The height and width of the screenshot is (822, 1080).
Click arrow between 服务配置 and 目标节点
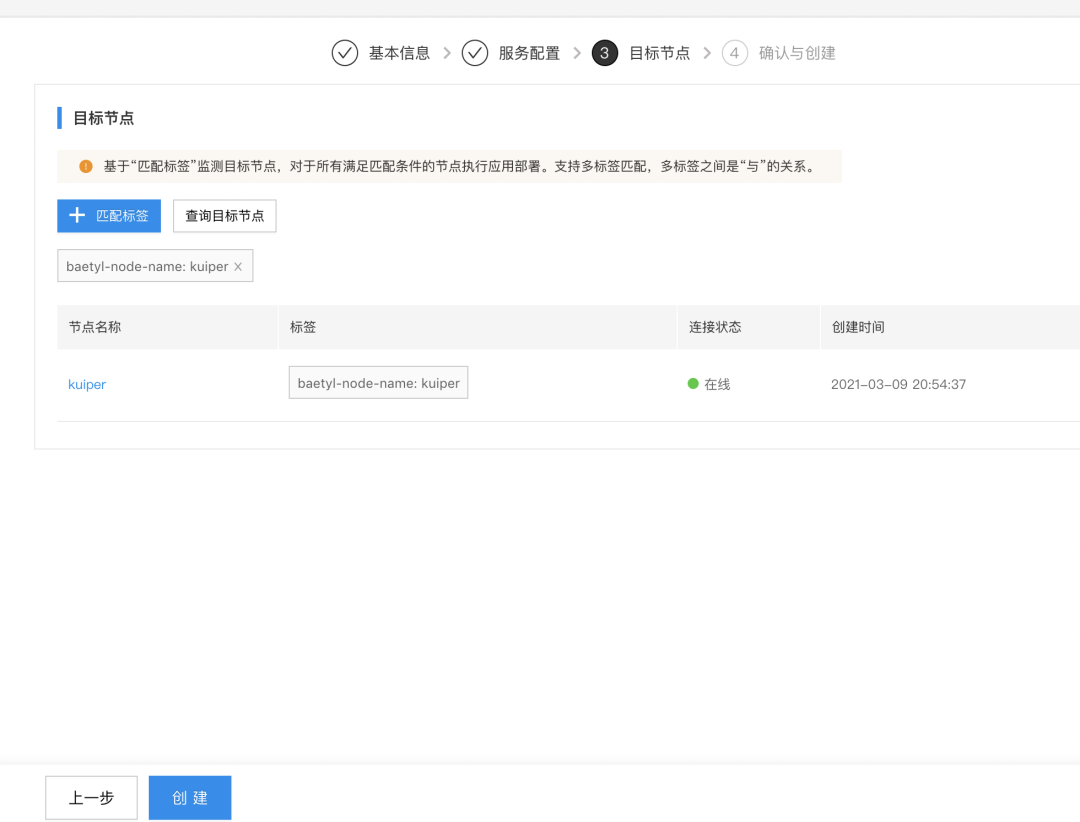pos(577,53)
